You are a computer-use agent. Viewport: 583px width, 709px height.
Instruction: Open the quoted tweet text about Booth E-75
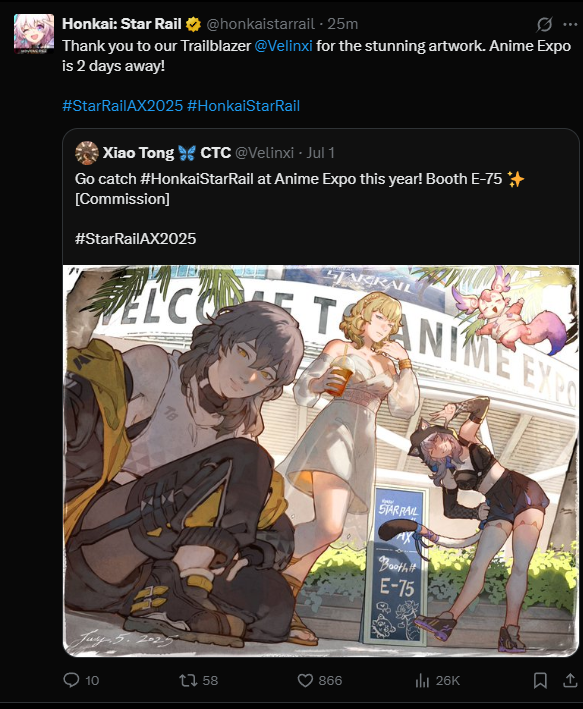pos(299,189)
